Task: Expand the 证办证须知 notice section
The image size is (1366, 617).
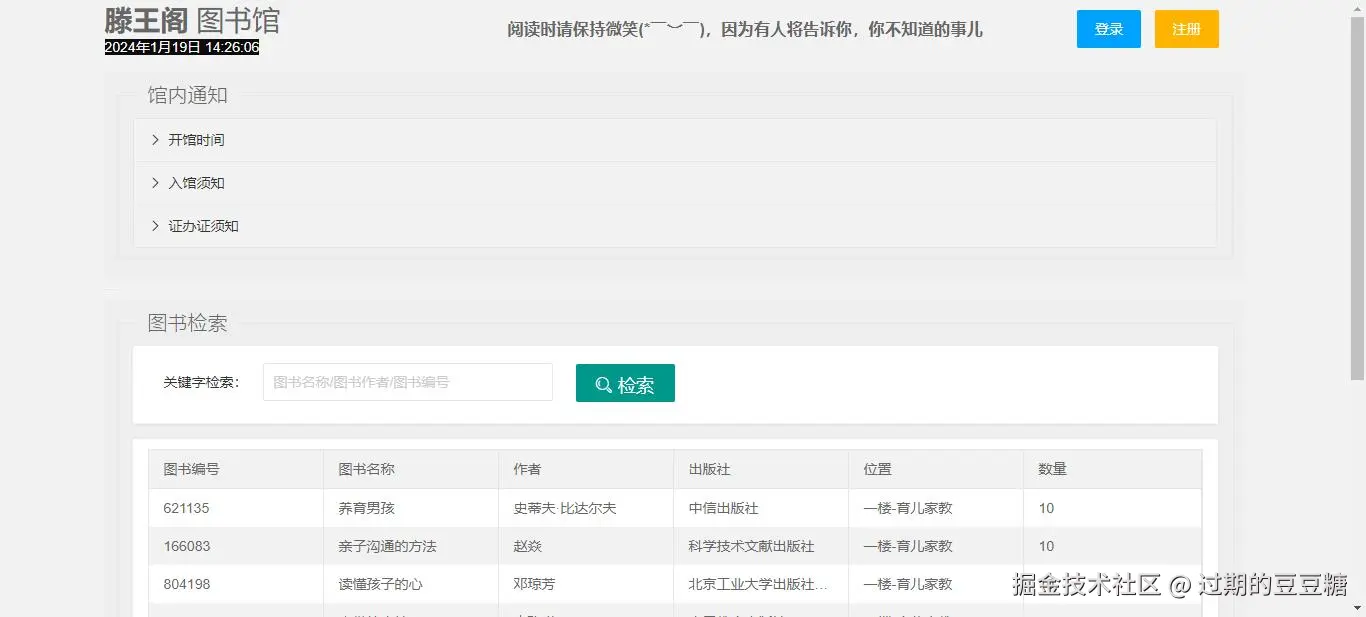Action: point(675,226)
